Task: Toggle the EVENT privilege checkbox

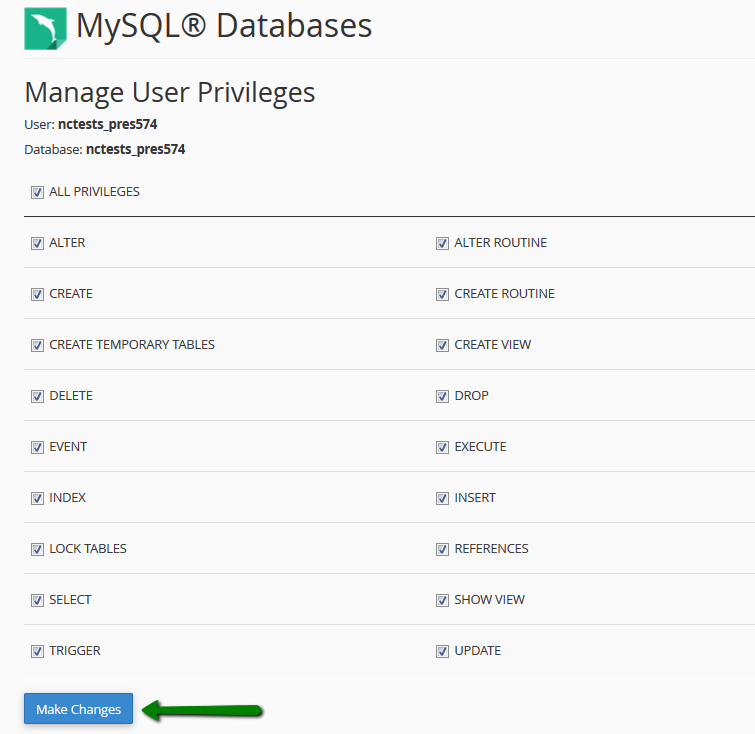Action: pos(37,448)
